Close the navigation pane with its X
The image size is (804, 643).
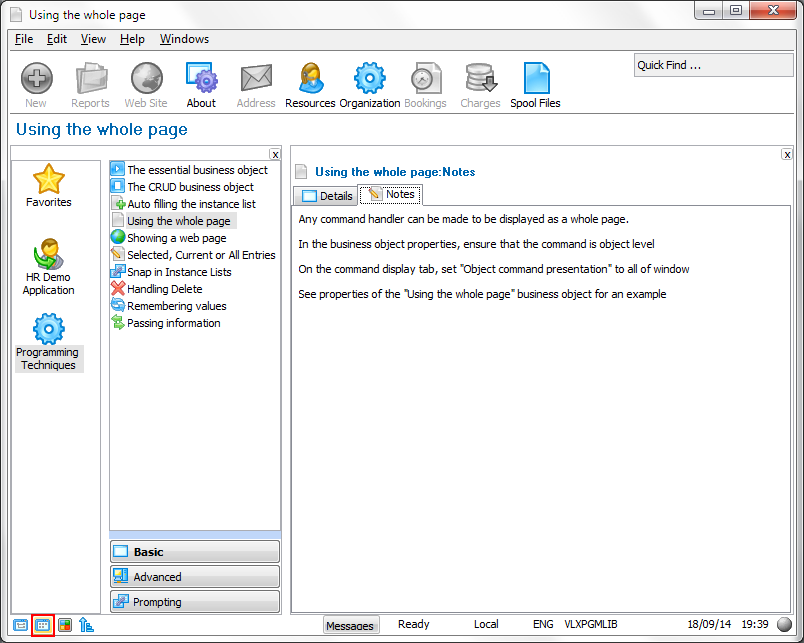tap(275, 154)
